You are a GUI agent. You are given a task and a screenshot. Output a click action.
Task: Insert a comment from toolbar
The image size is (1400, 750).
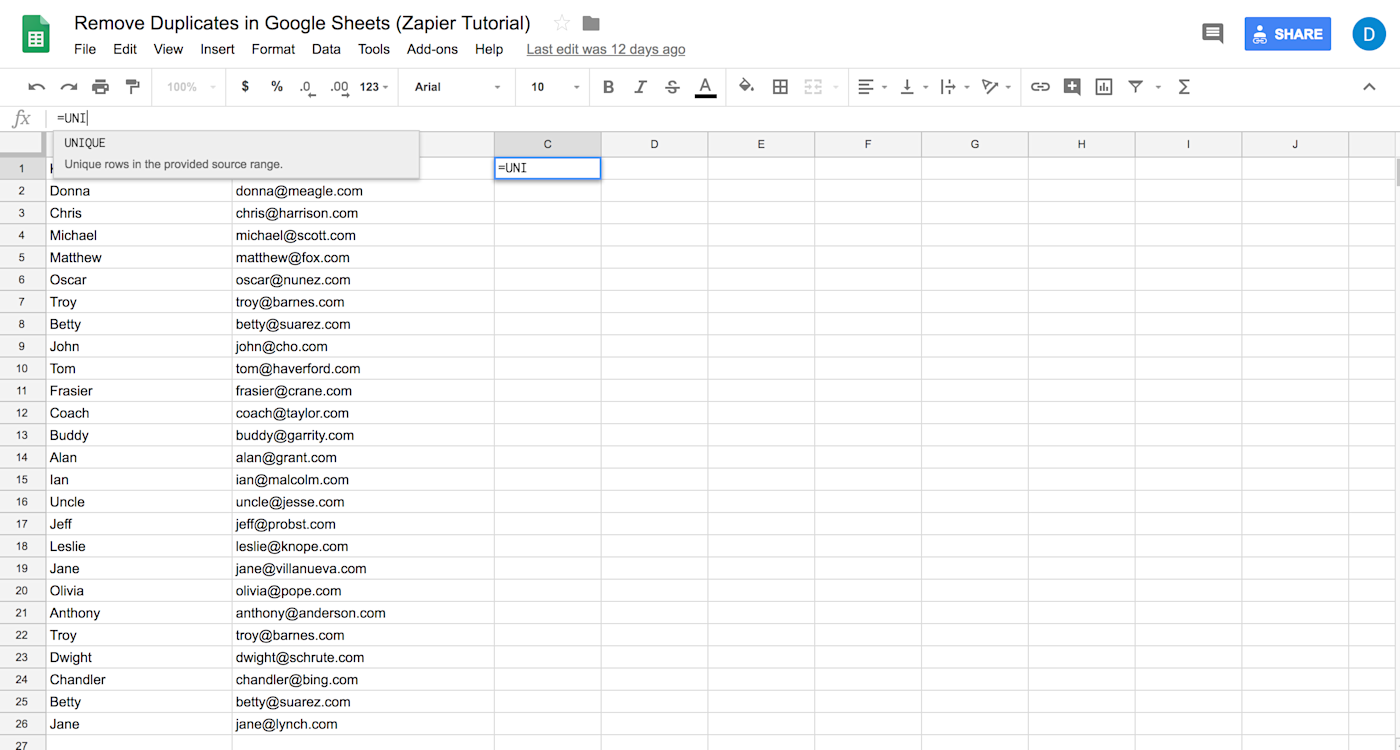[x=1072, y=87]
